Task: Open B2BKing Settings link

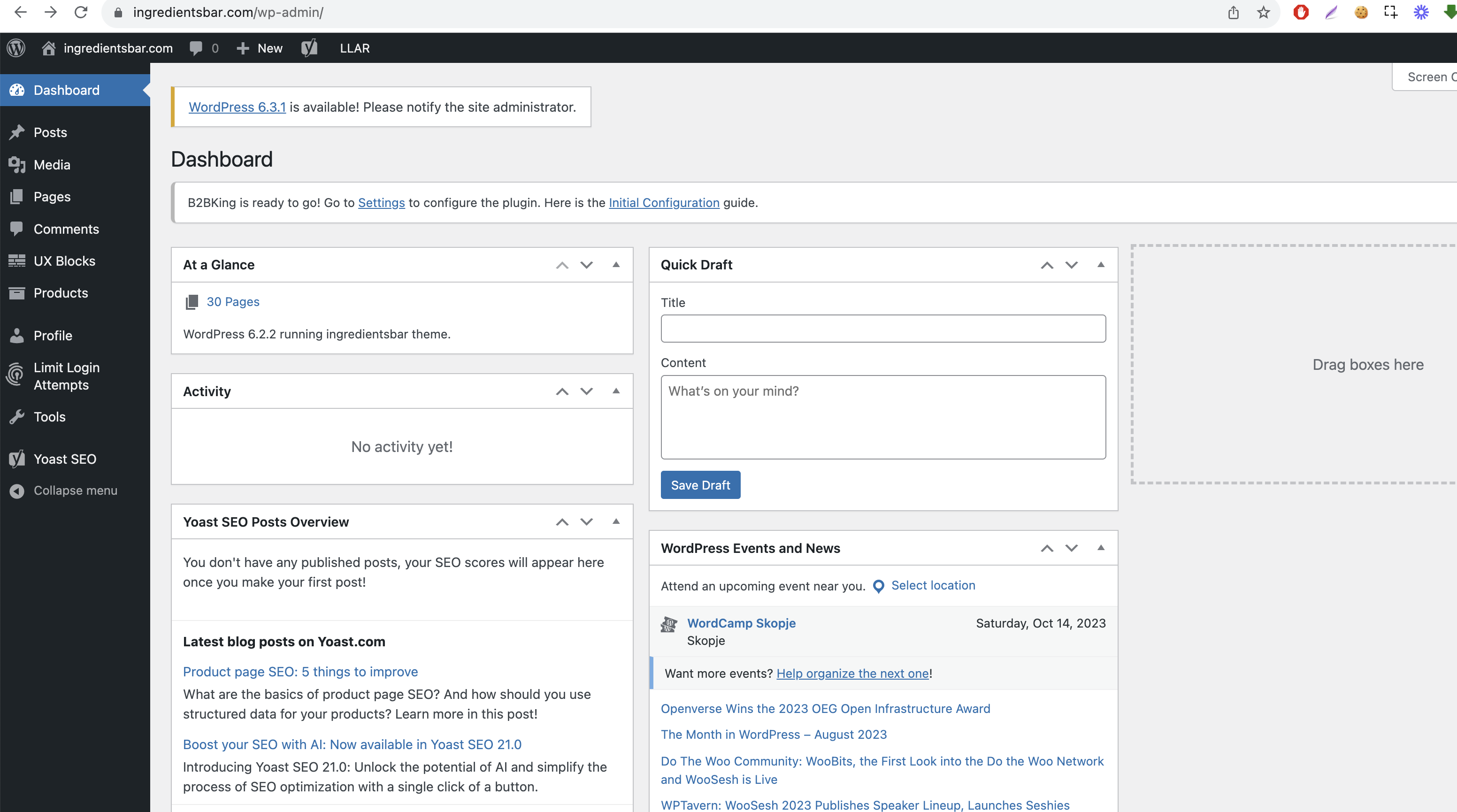Action: pos(381,202)
